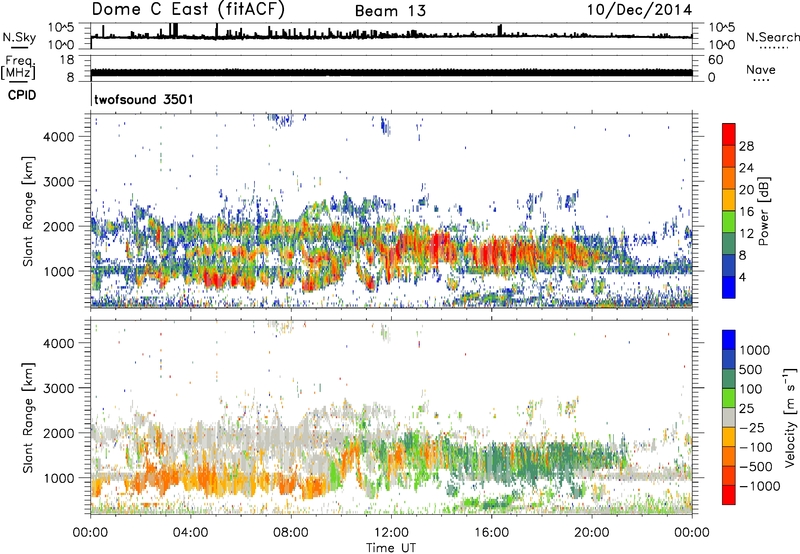The image size is (800, 554).
Task: Click the '3000' tick on velocity panel
Action: click(59, 388)
